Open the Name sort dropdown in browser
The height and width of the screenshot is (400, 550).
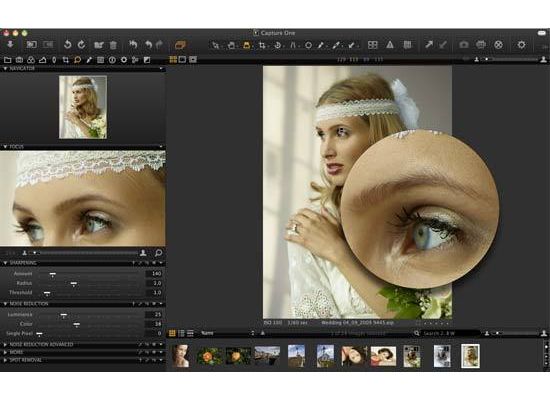click(227, 333)
